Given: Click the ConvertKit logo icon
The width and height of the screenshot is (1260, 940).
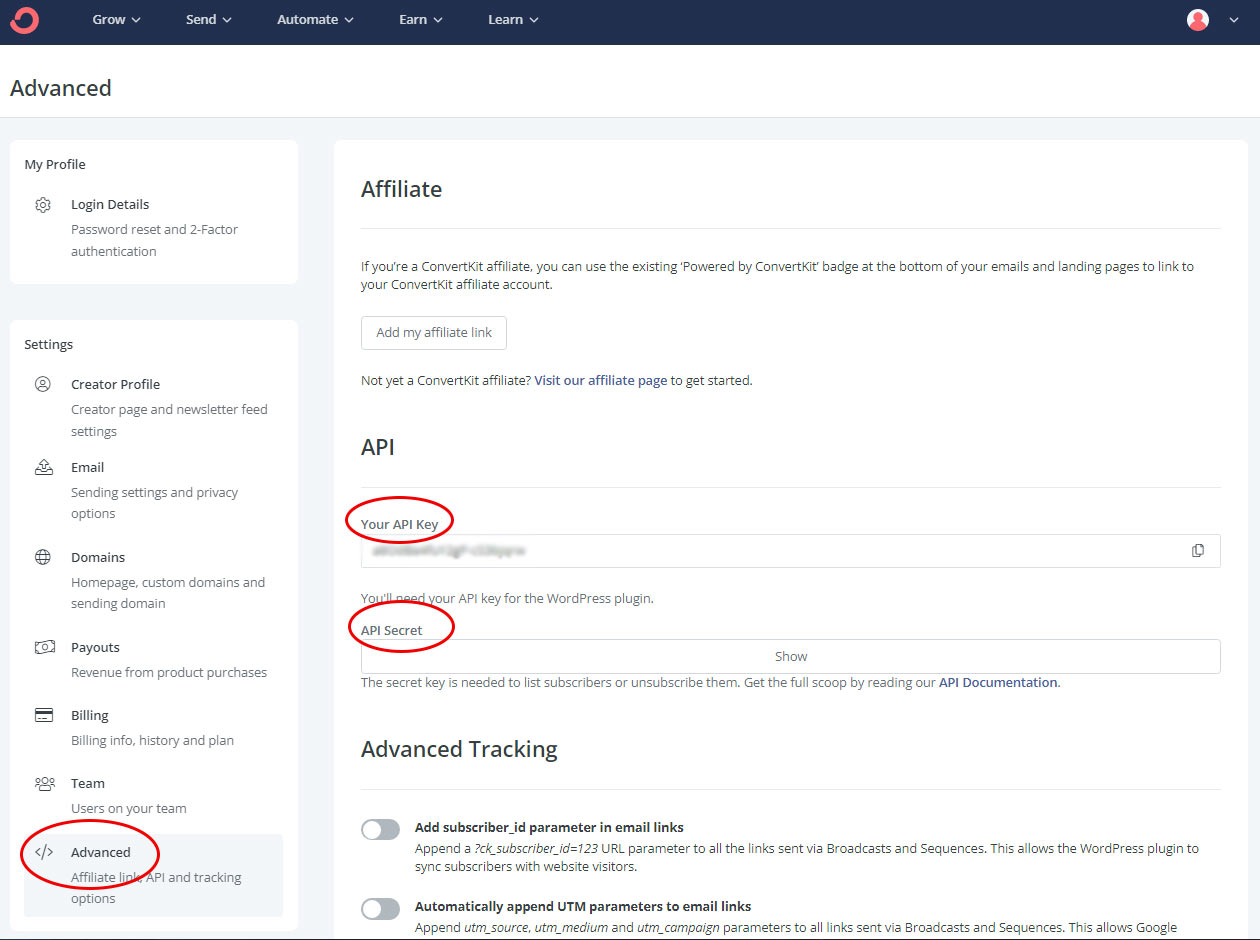Looking at the screenshot, I should (x=24, y=20).
